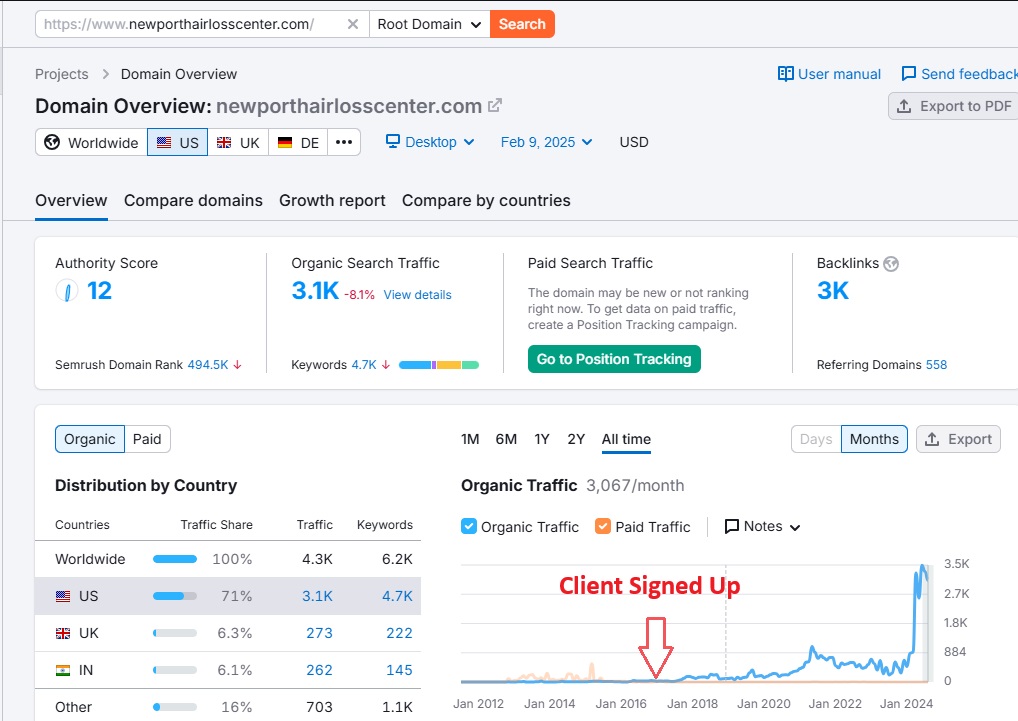Select the 1M time range
The image size is (1018, 721).
tap(470, 439)
